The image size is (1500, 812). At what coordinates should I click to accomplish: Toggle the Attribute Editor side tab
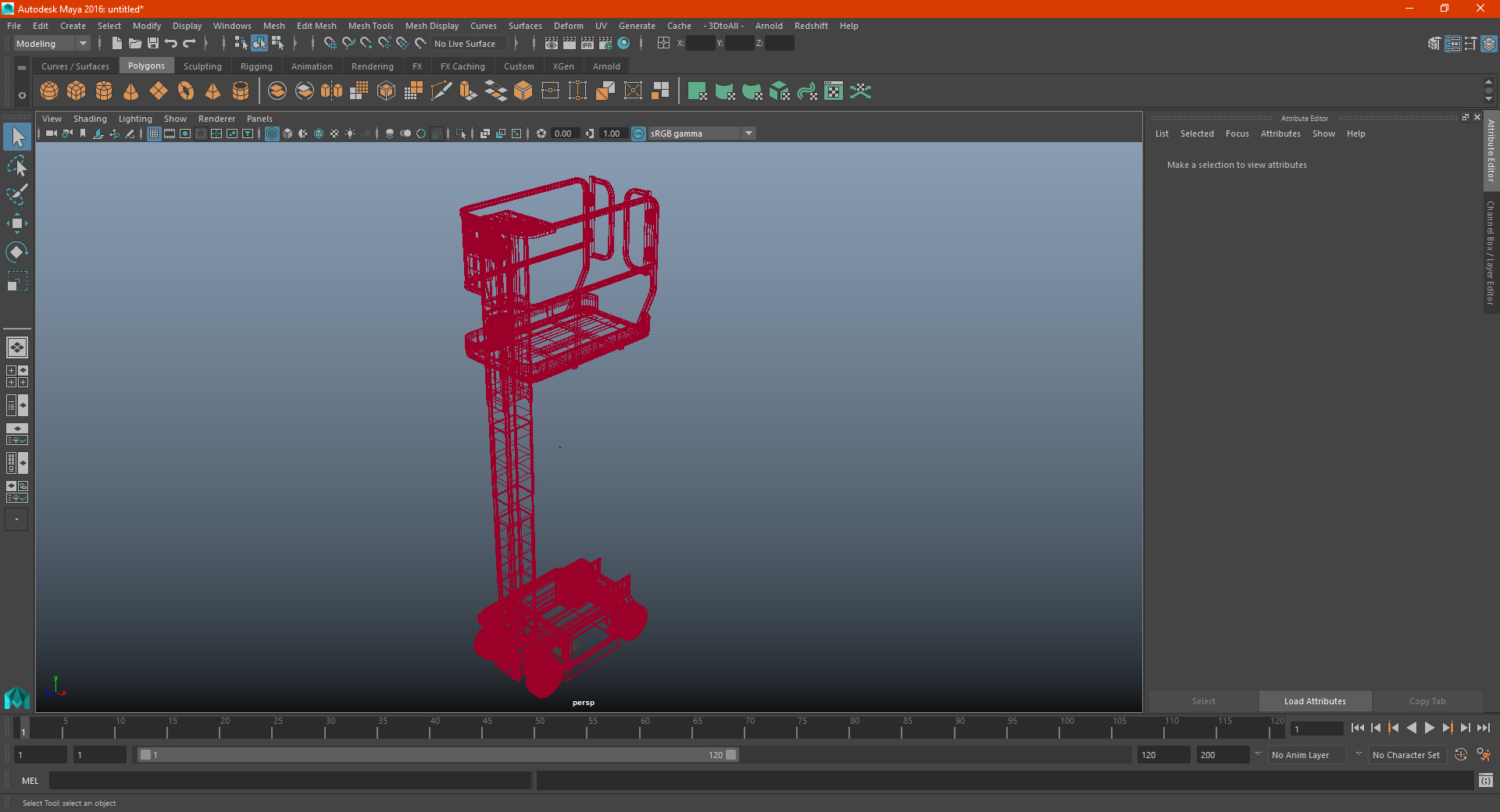tap(1491, 151)
